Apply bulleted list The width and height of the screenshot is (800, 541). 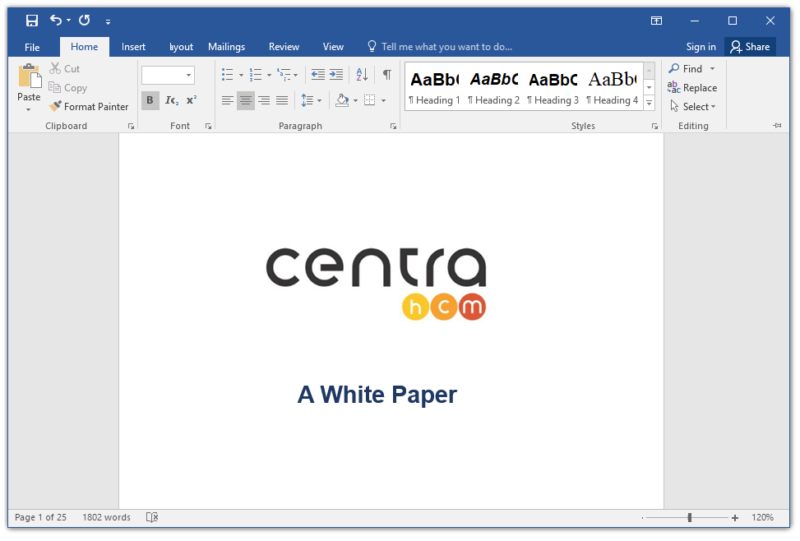[x=228, y=75]
